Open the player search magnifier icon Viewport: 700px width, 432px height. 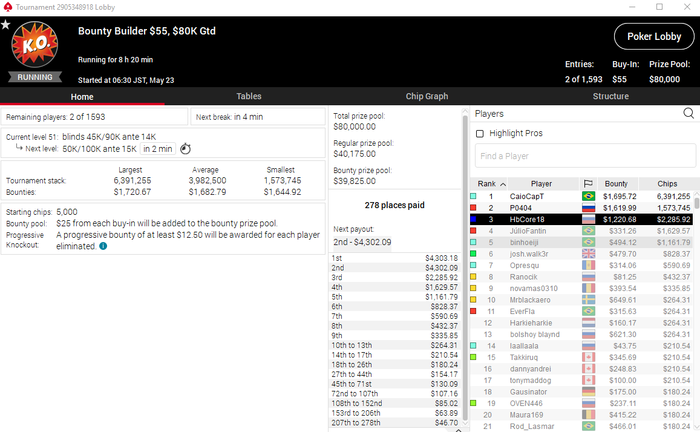tap(688, 113)
